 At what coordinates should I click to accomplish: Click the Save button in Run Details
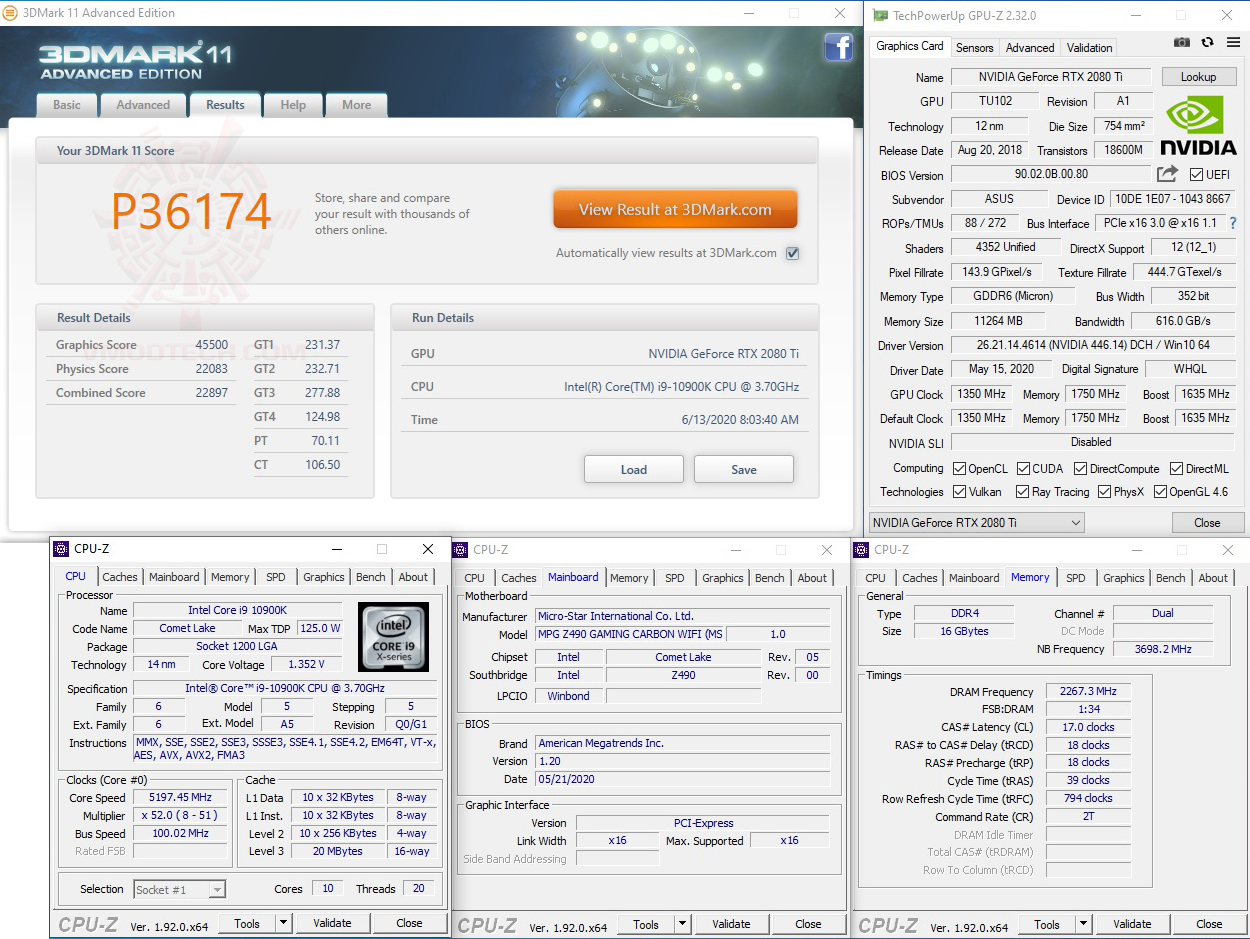[744, 469]
